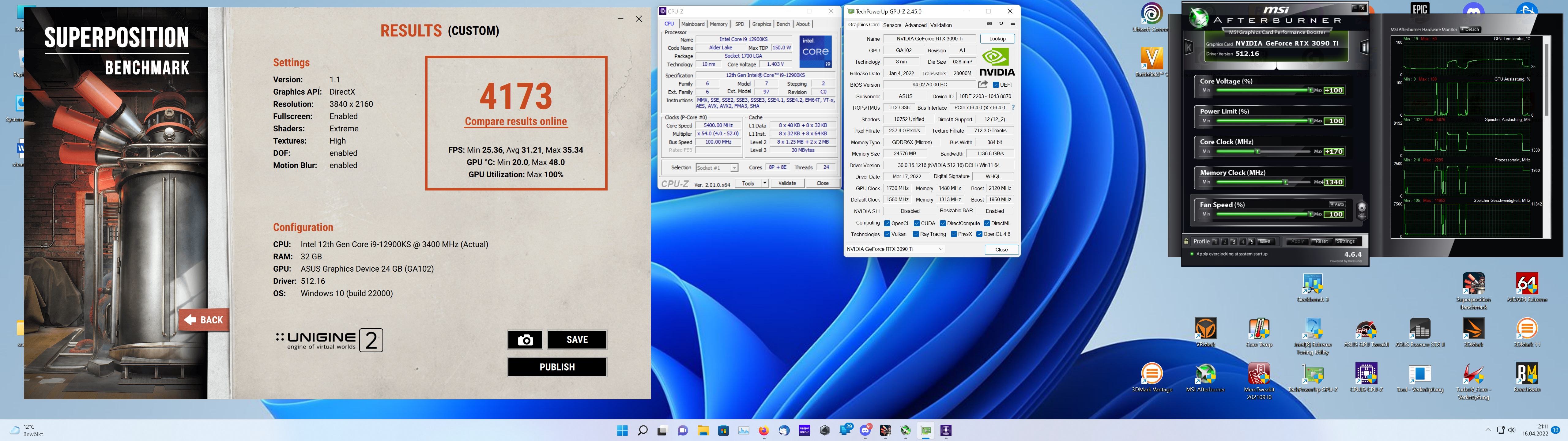1568x441 pixels.
Task: Click Superposition SAVE button
Action: click(x=577, y=340)
